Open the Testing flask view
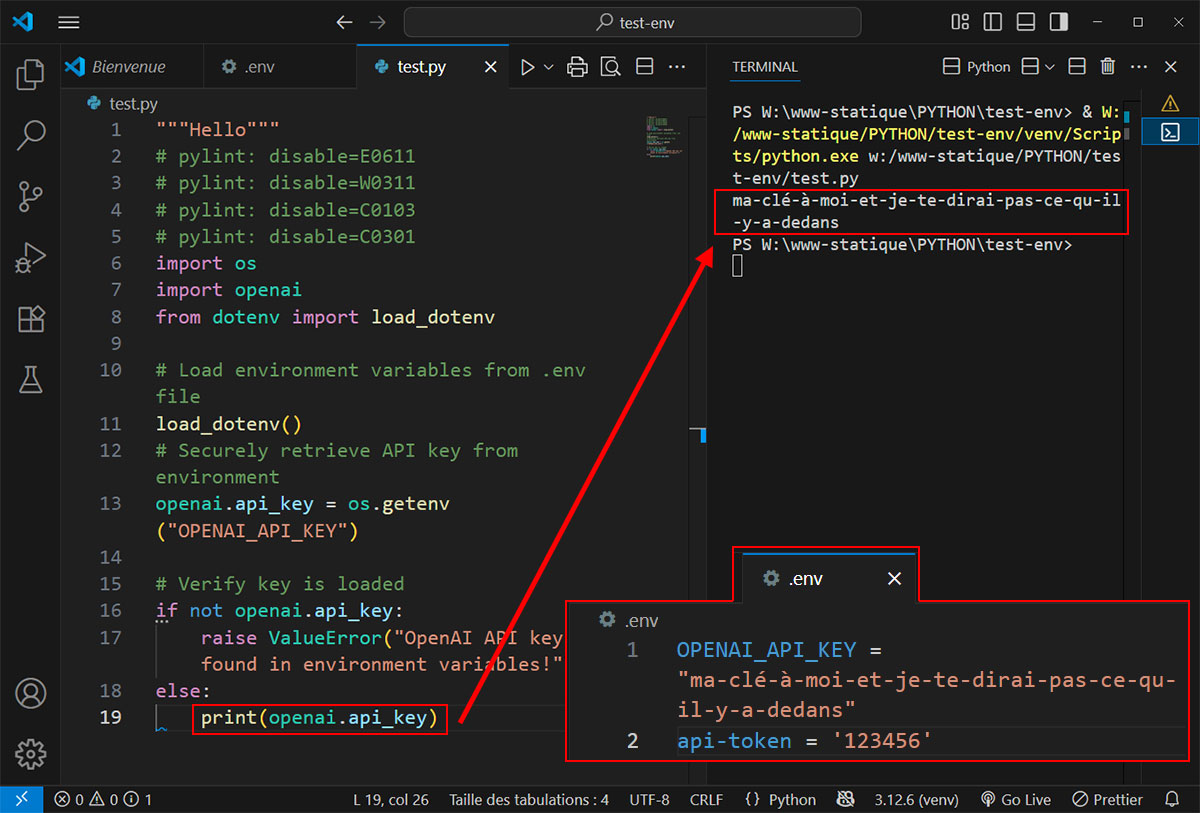The height and width of the screenshot is (813, 1200). point(31,379)
